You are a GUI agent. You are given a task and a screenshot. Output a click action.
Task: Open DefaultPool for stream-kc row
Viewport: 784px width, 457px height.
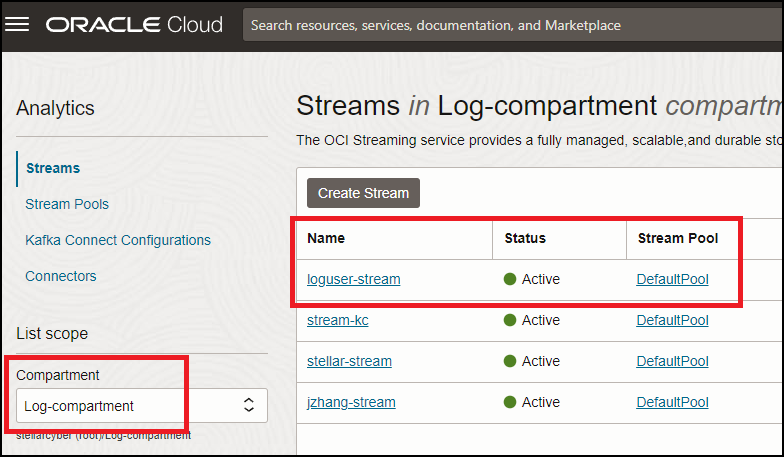pos(672,320)
